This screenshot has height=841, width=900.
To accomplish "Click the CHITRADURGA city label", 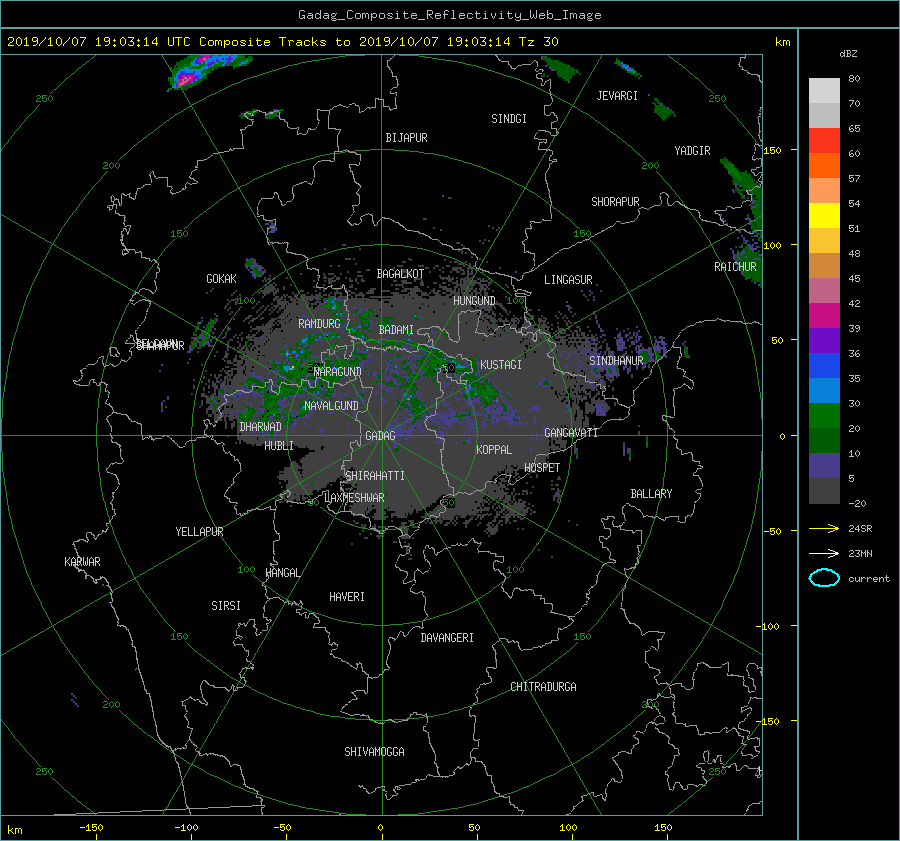I will click(x=543, y=687).
